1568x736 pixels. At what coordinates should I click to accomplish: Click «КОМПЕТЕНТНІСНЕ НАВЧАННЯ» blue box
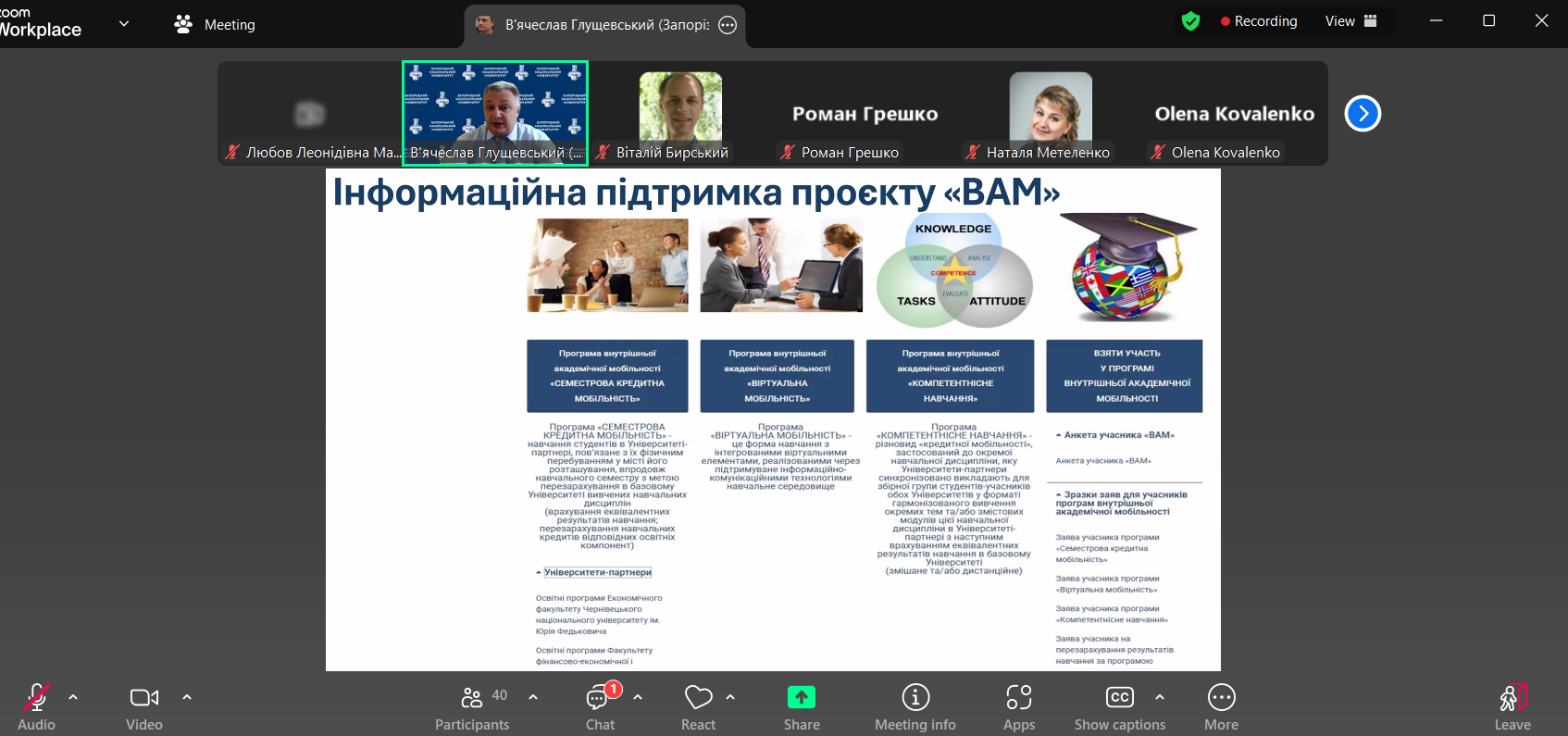click(951, 376)
